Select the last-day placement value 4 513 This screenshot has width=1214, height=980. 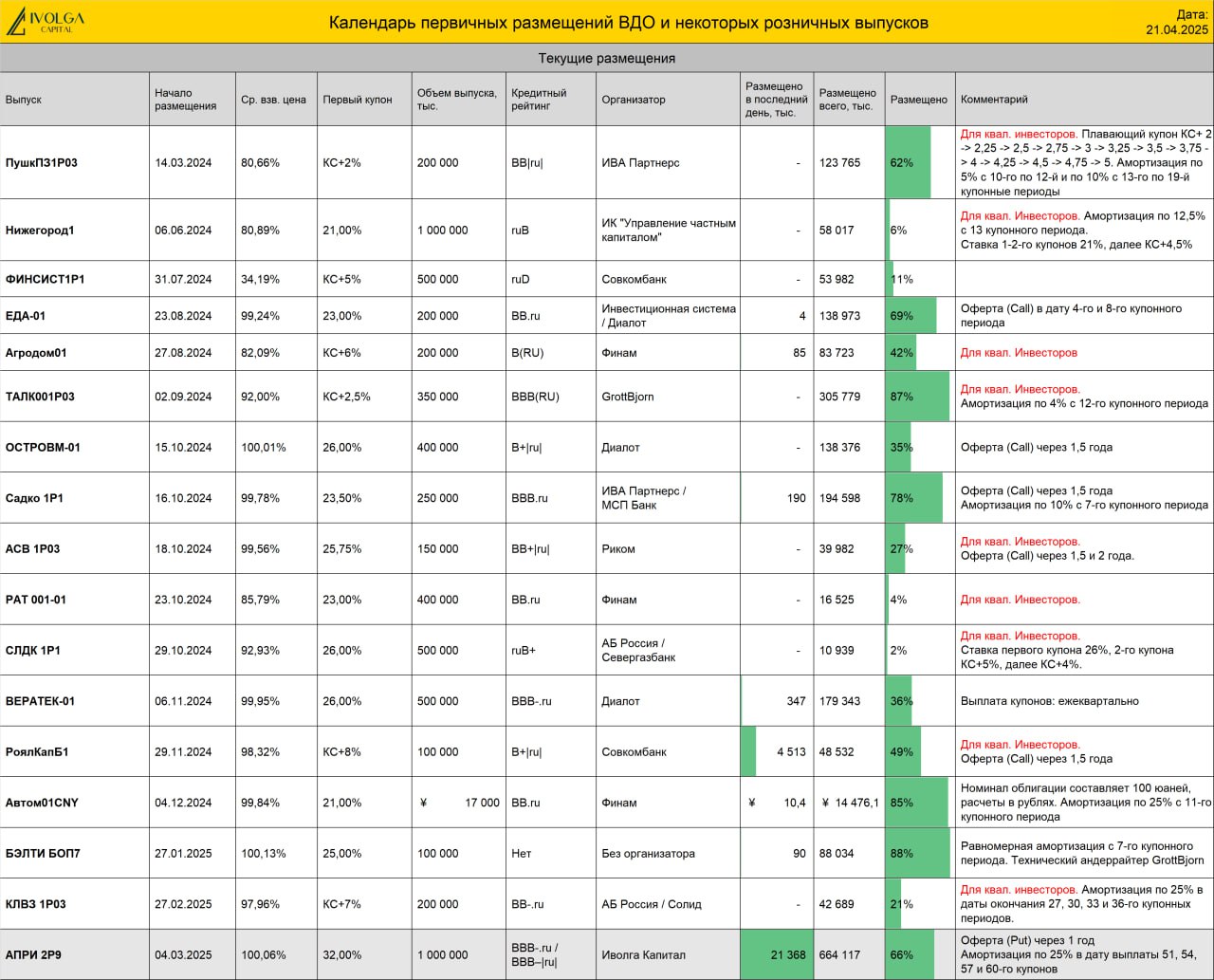791,752
